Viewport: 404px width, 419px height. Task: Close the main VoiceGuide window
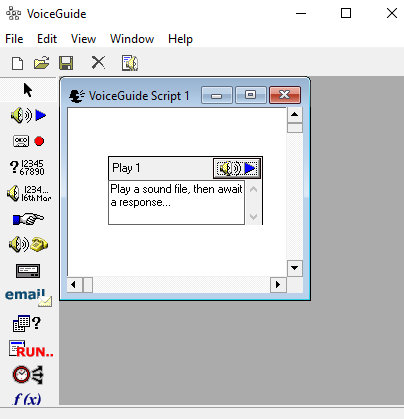392,14
